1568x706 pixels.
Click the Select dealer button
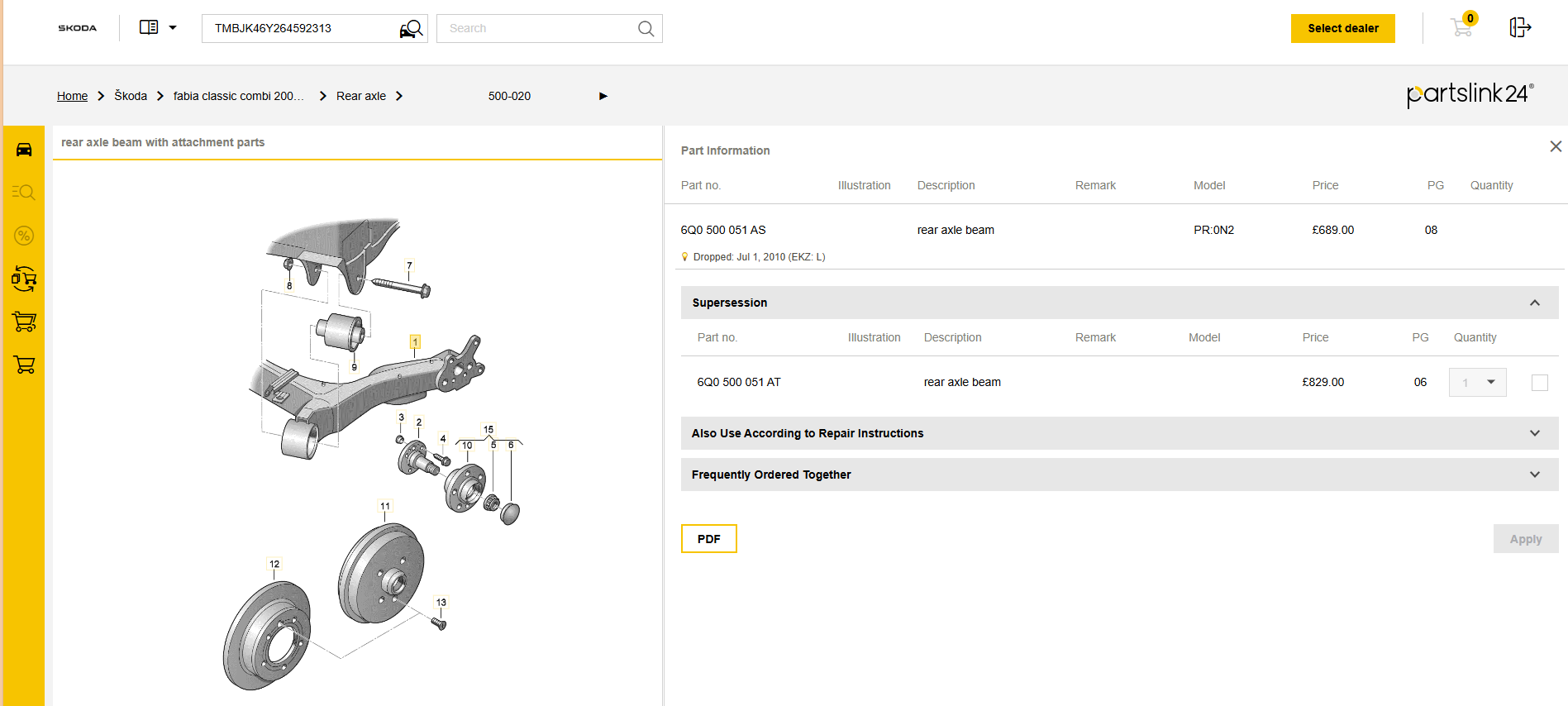pos(1342,28)
